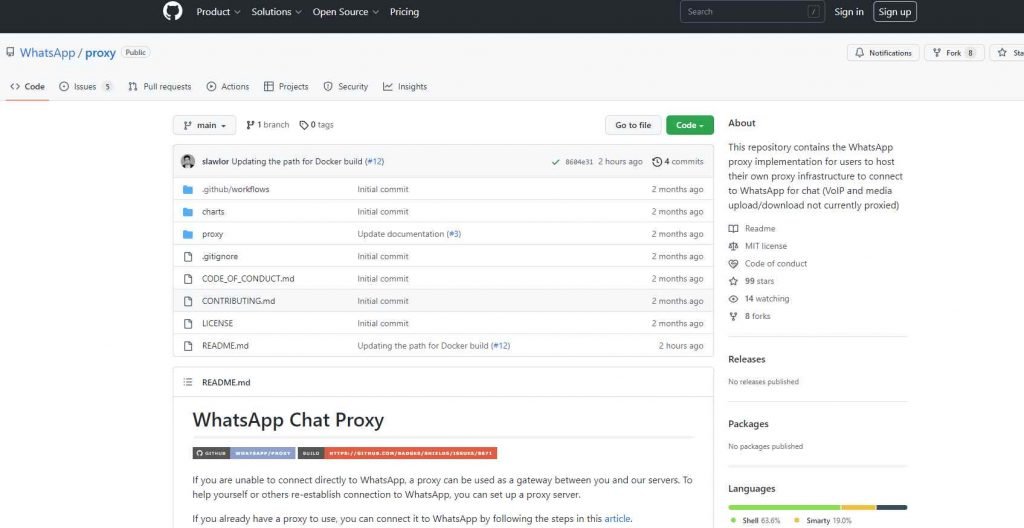This screenshot has height=528, width=1024.
Task: Click the Search input field
Action: [745, 12]
